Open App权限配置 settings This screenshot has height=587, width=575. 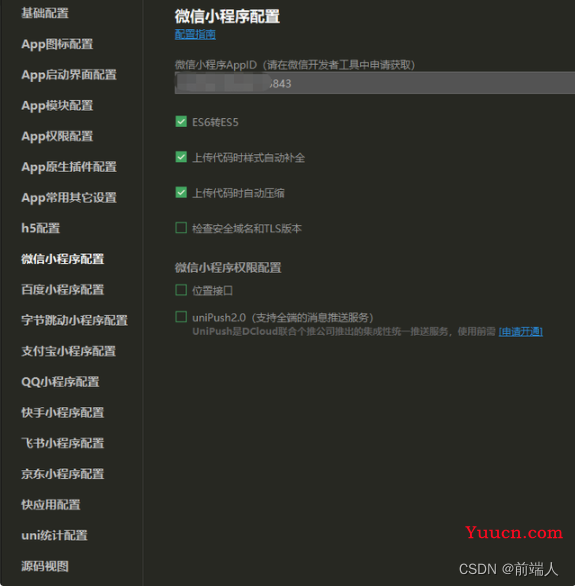(57, 136)
